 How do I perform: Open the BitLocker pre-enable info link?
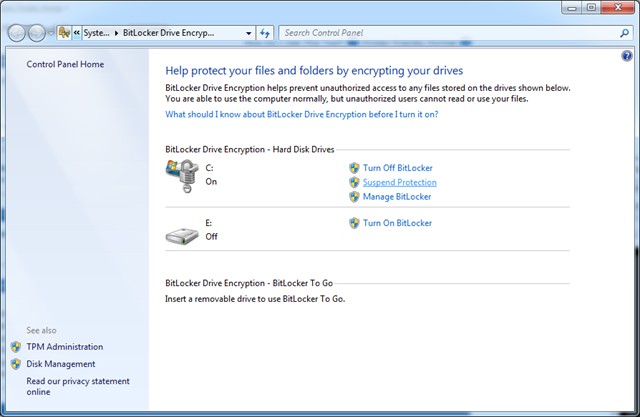(302, 114)
